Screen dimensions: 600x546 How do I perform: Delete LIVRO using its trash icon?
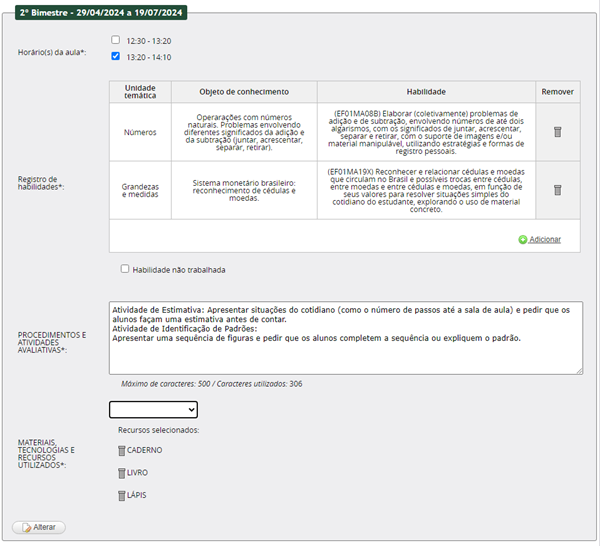[122, 472]
